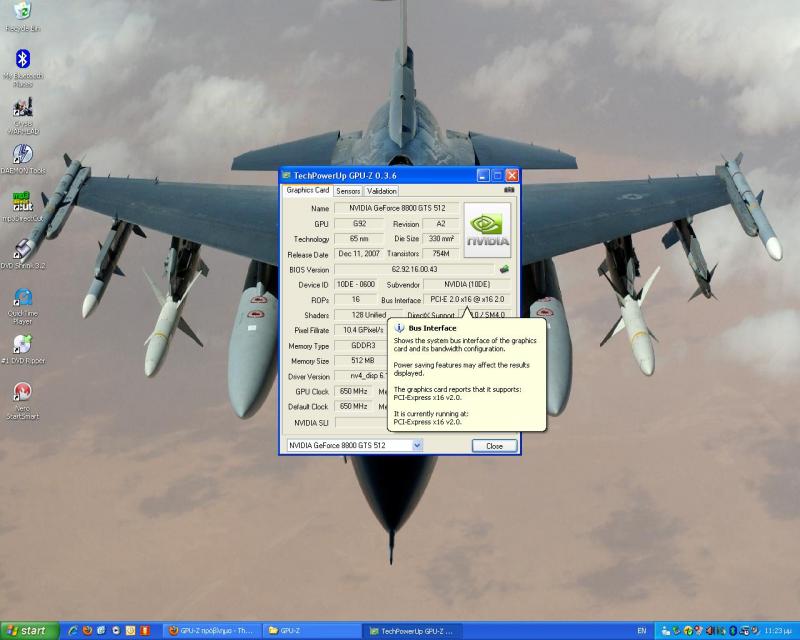Select the Crysis Warhead desktop shortcut

point(22,116)
